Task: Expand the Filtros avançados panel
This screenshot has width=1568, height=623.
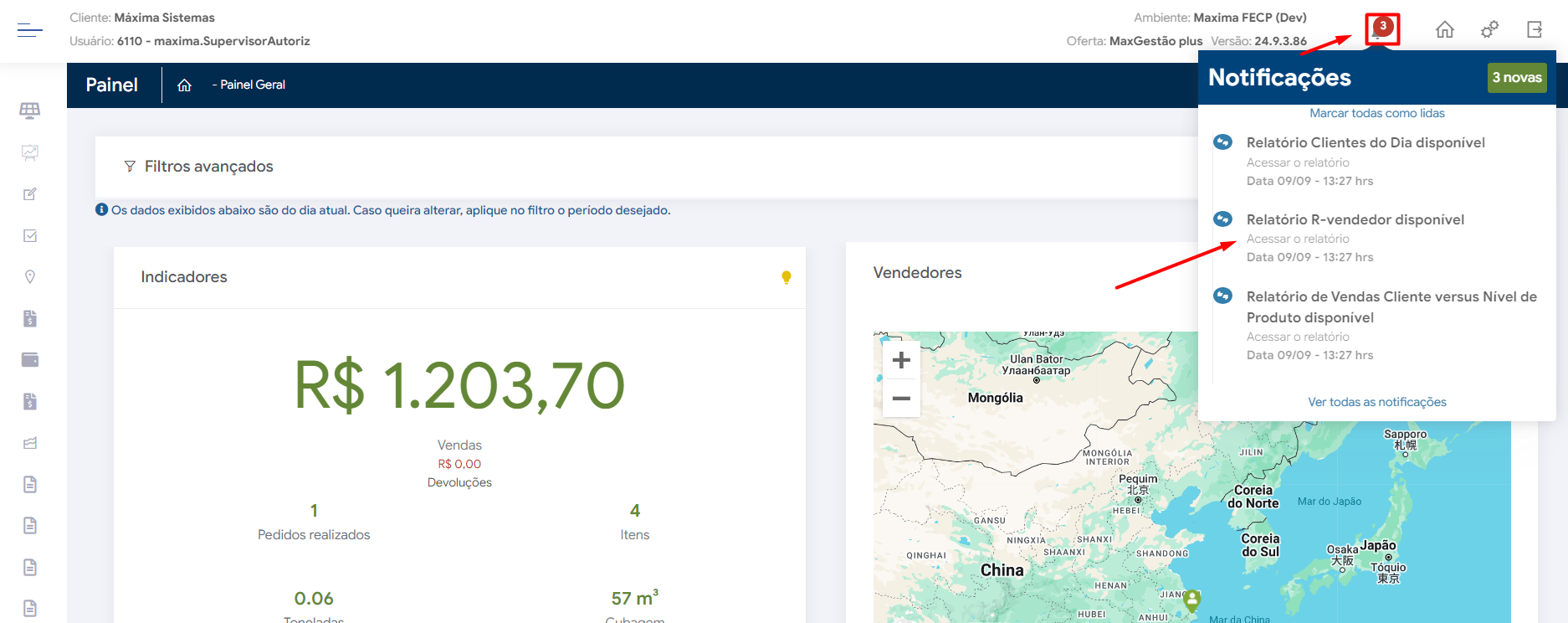Action: point(208,167)
